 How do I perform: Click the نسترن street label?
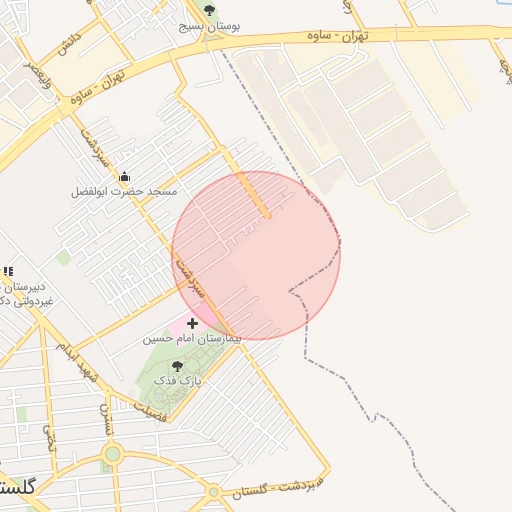click(x=105, y=420)
